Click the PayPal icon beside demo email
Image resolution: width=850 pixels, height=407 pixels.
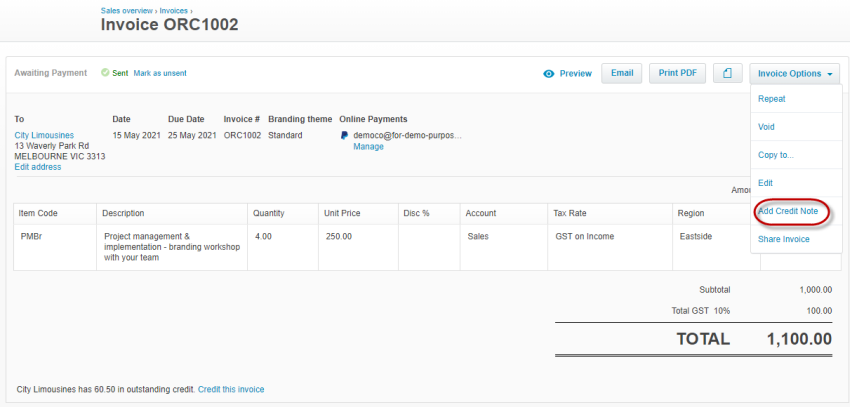[x=344, y=135]
